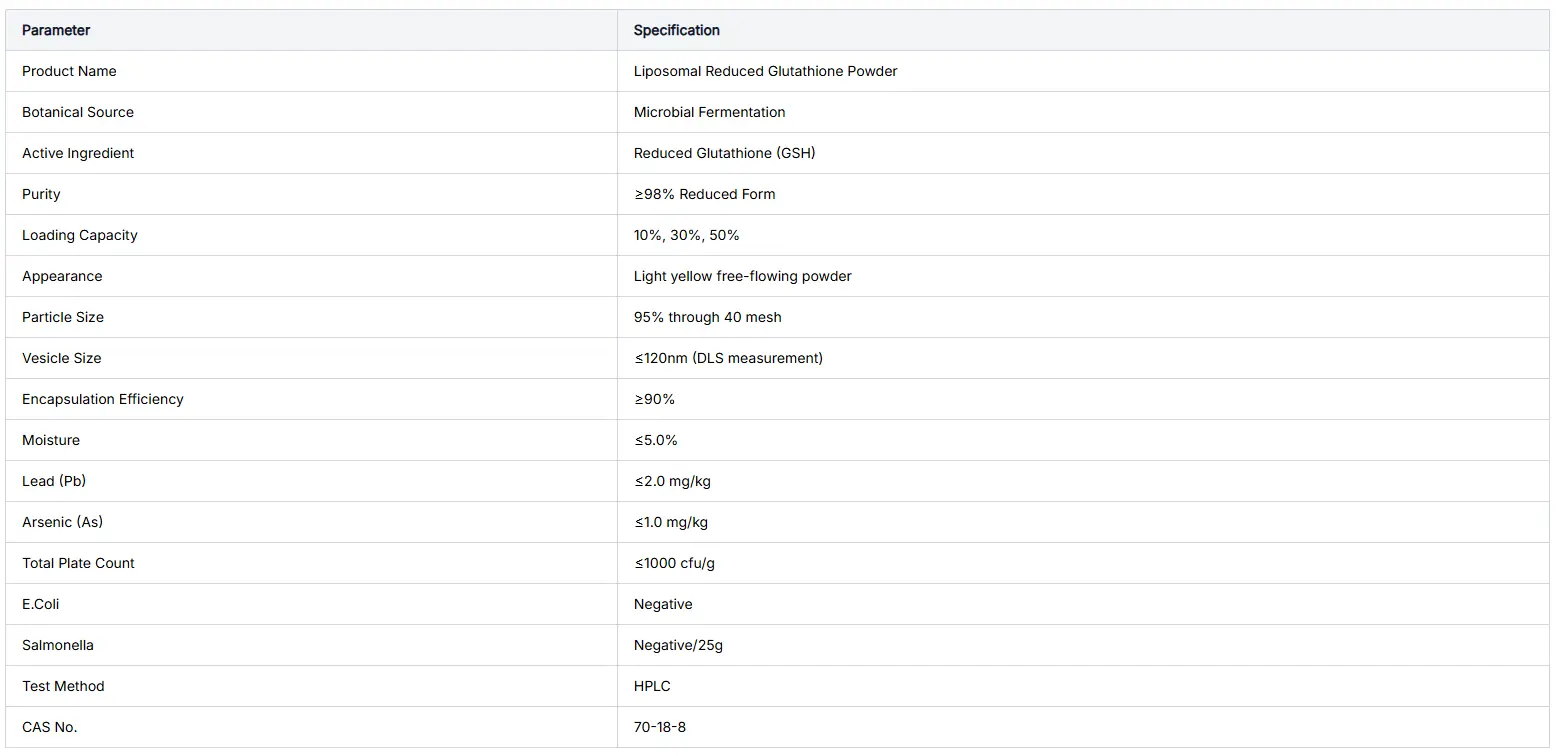Click the '≥98% Reduced Form' value
Screen dimensions: 1555x756
tap(704, 194)
